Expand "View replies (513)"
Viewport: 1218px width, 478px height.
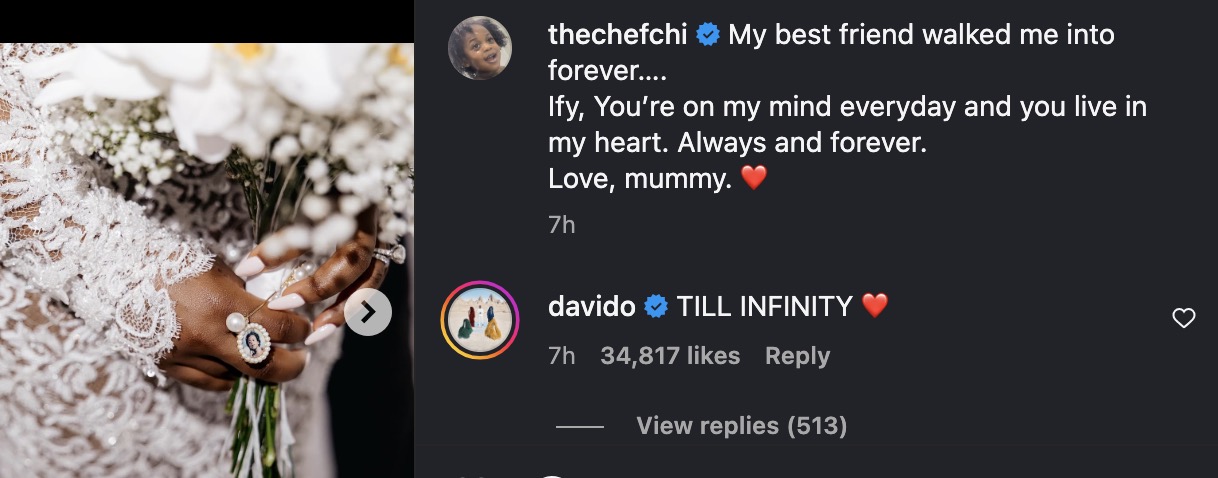[x=741, y=426]
